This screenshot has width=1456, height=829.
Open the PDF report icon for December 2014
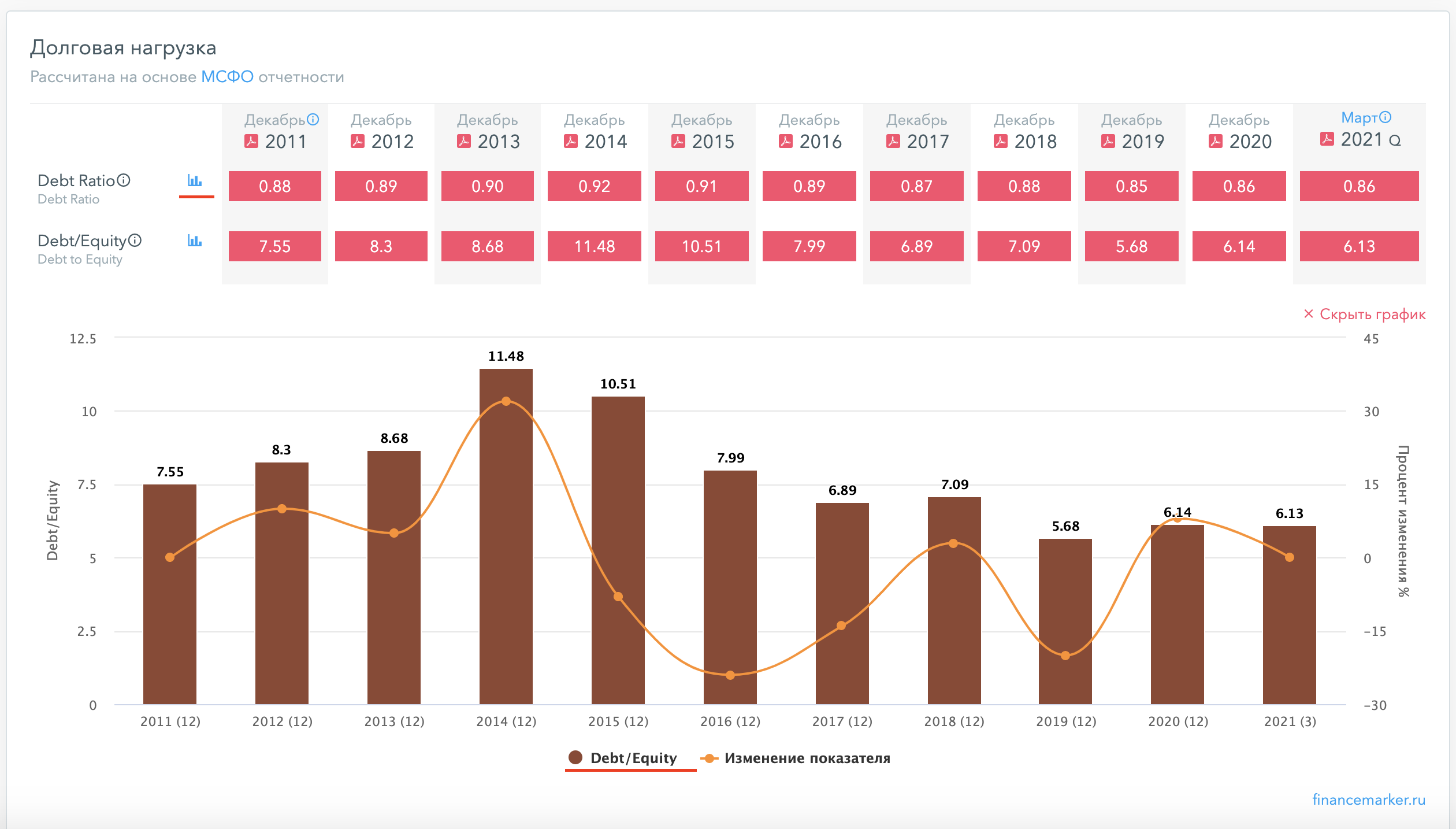tap(571, 141)
